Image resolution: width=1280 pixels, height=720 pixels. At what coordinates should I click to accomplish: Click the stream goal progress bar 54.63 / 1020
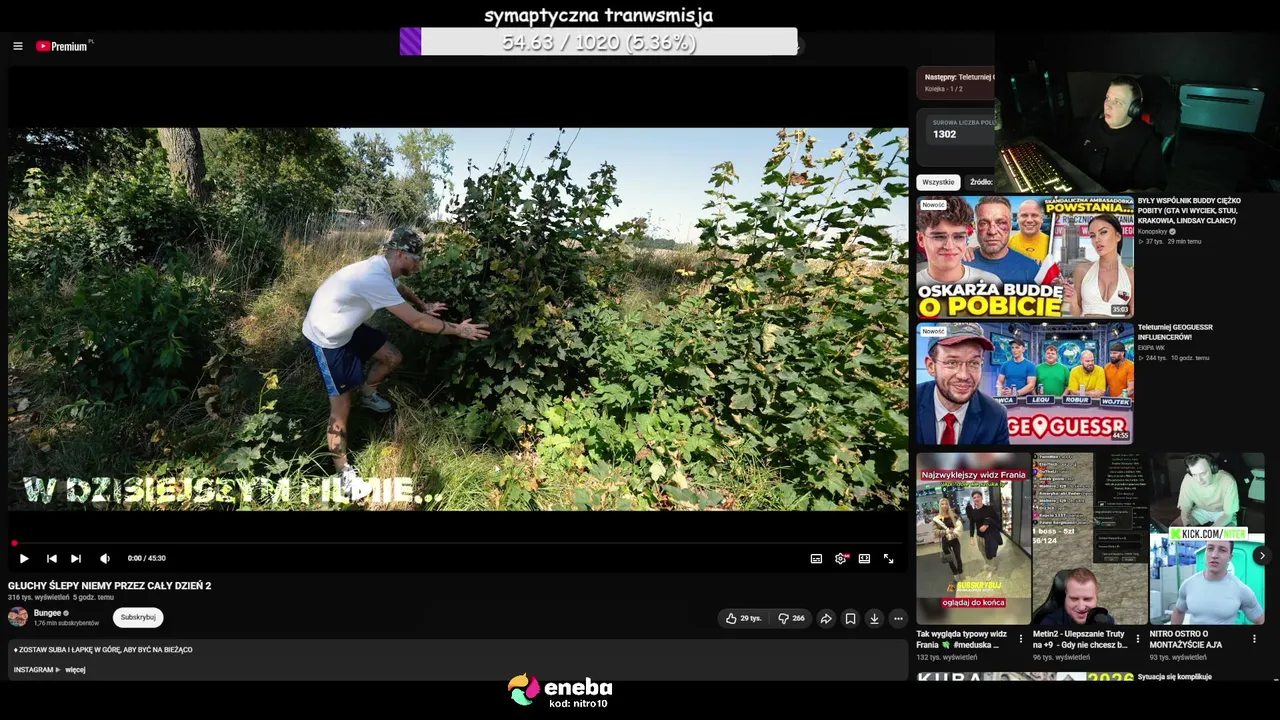click(598, 42)
